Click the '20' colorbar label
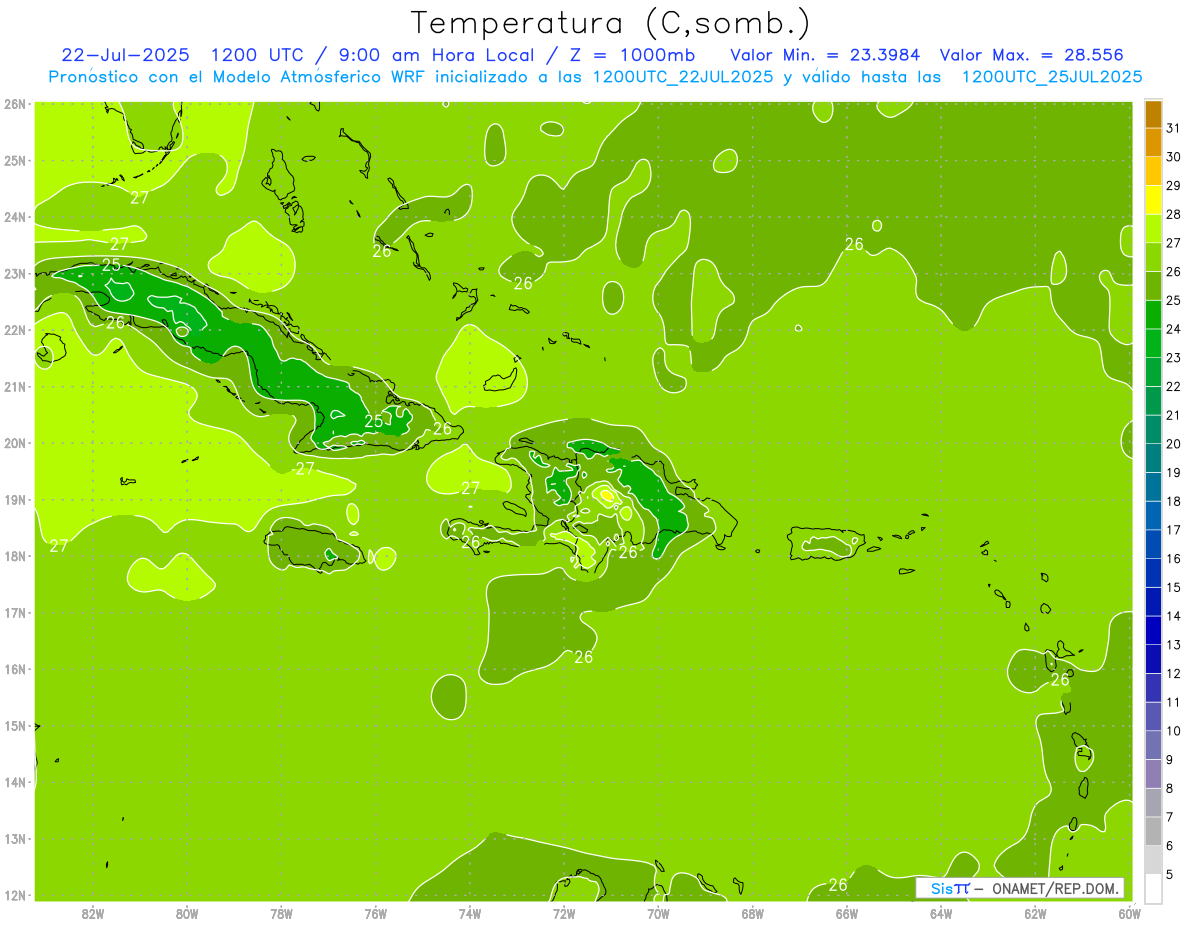Screen dimensions: 1200x927 point(1174,443)
